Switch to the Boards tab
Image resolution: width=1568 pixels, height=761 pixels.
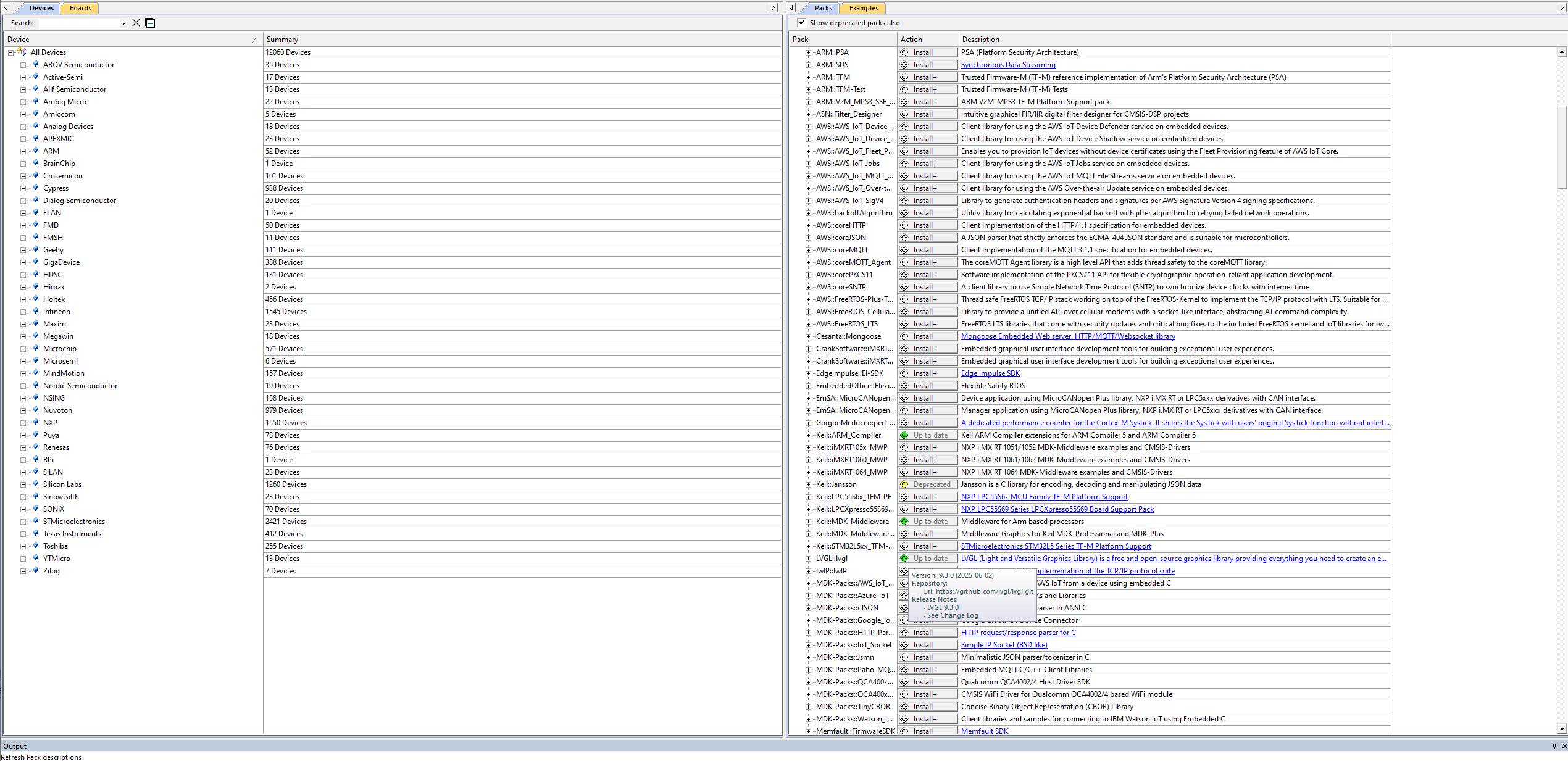[x=80, y=8]
